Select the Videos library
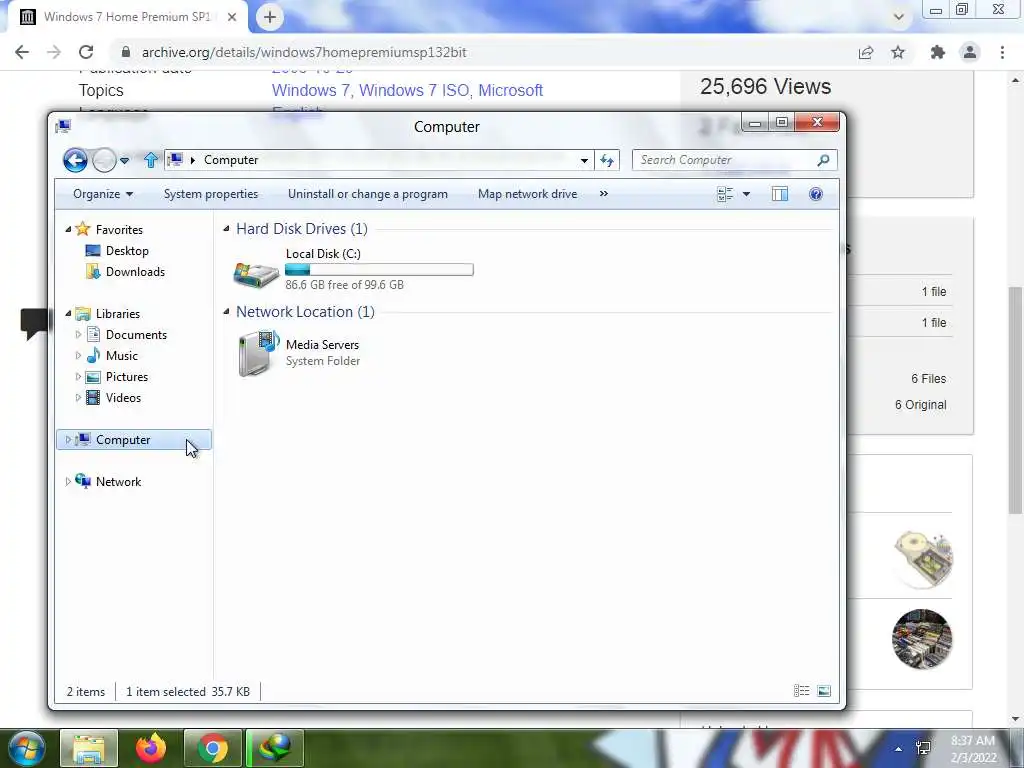This screenshot has width=1024, height=768. pyautogui.click(x=123, y=398)
